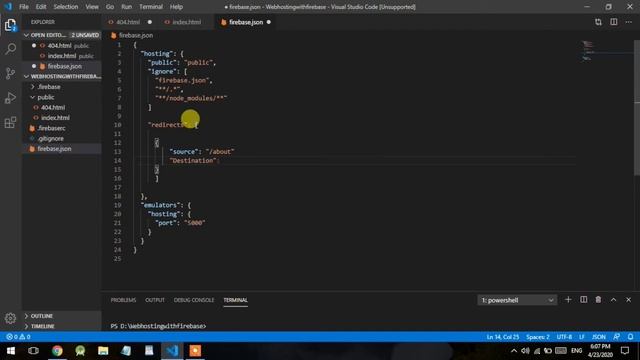Open the orange app on the taskbar
The width and height of the screenshot is (640, 360).
pos(195,351)
